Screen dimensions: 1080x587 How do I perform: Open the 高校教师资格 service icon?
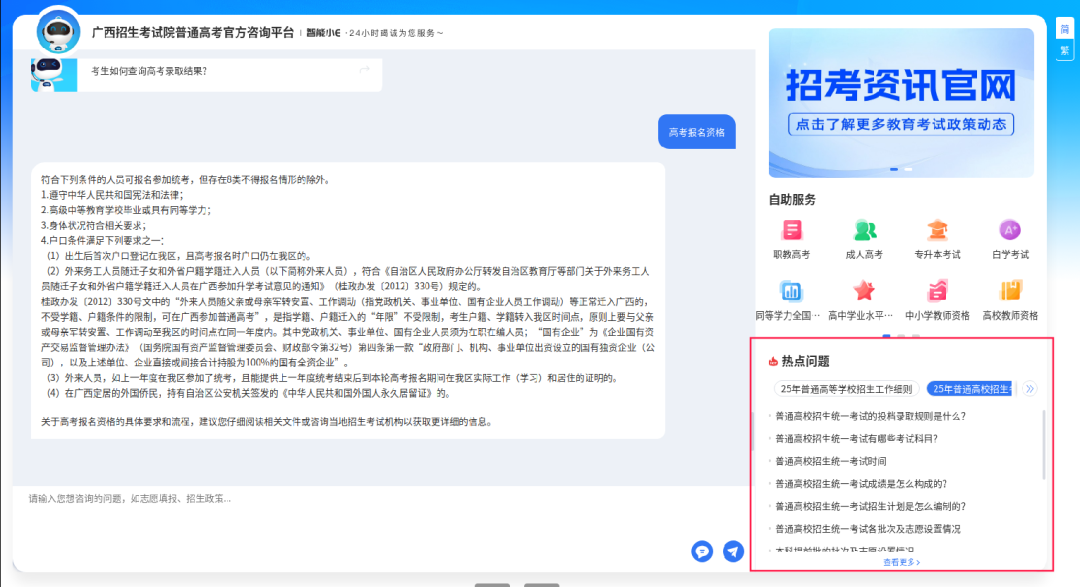(1009, 292)
